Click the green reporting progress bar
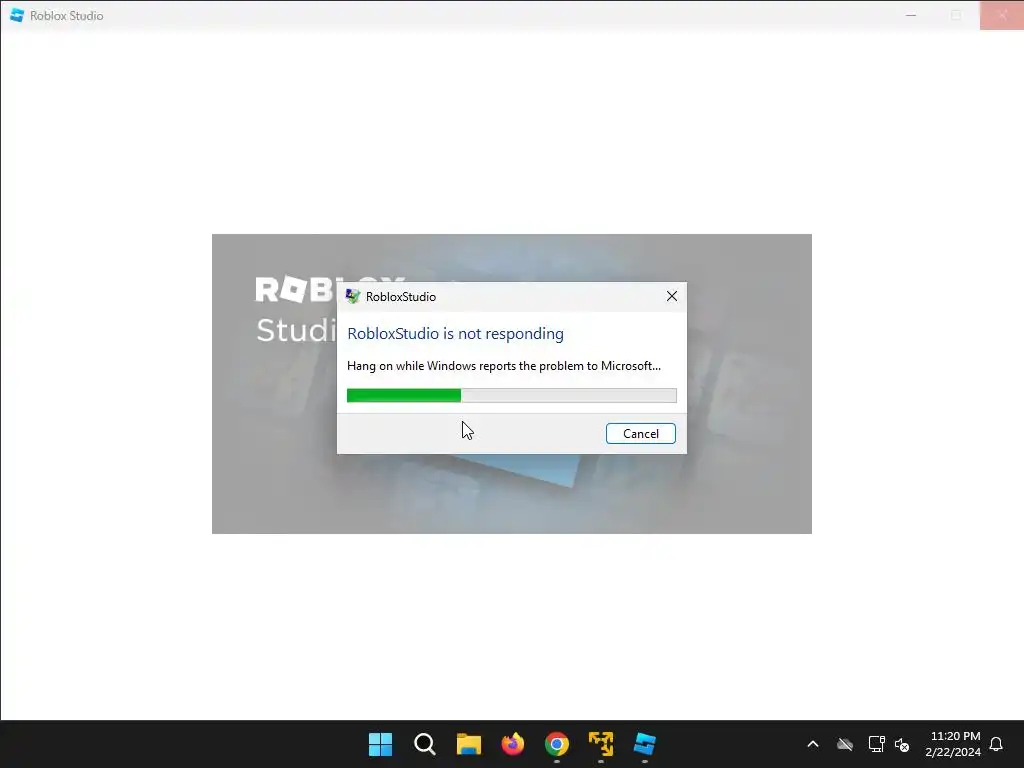Screen dimensions: 1024x768 pos(511,395)
